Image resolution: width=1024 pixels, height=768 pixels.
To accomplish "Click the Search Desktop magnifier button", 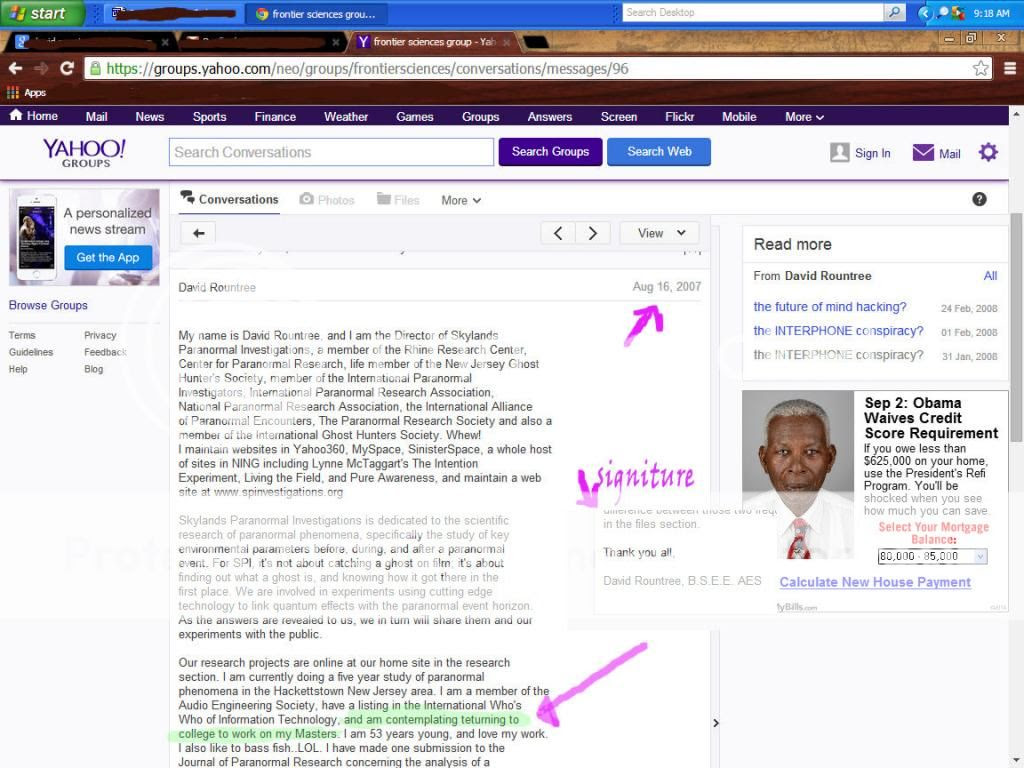I will click(895, 12).
